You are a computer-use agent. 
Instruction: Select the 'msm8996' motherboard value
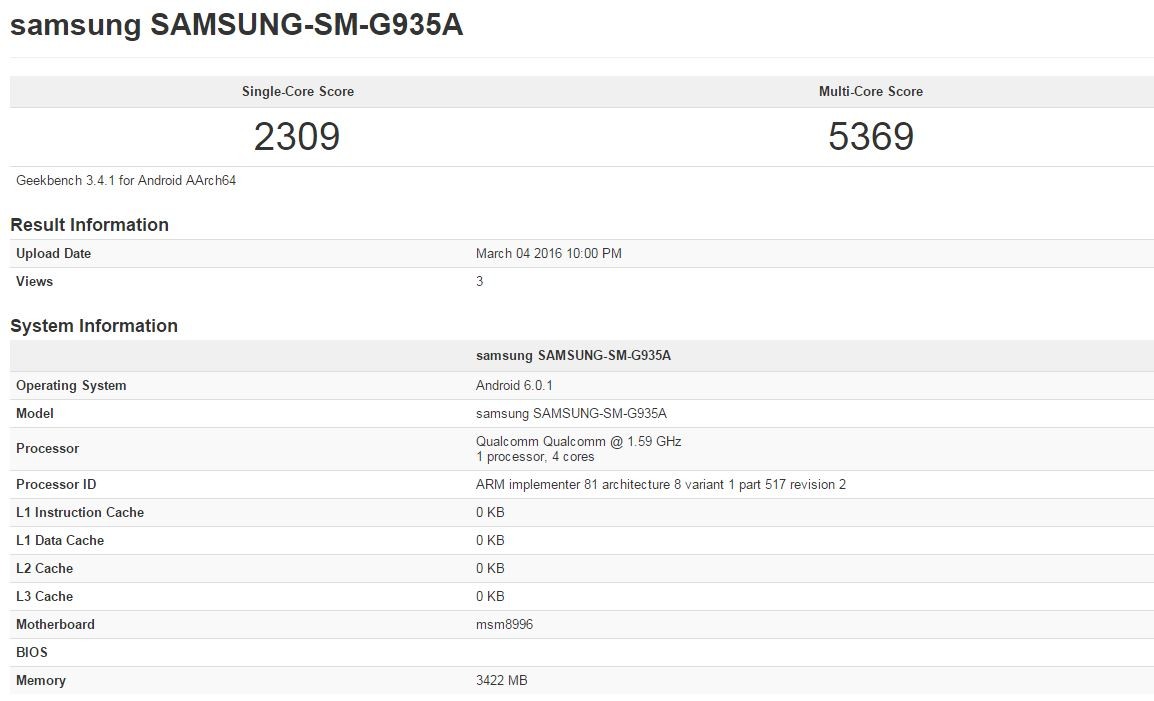coord(504,624)
